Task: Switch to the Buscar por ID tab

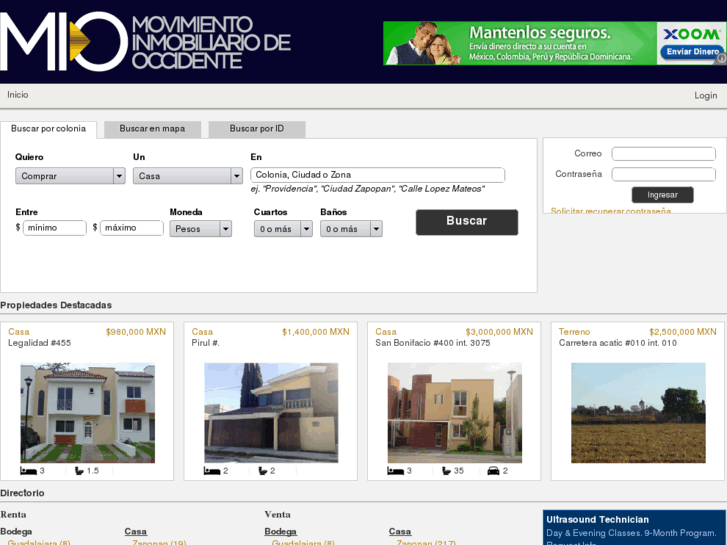Action: [x=257, y=129]
